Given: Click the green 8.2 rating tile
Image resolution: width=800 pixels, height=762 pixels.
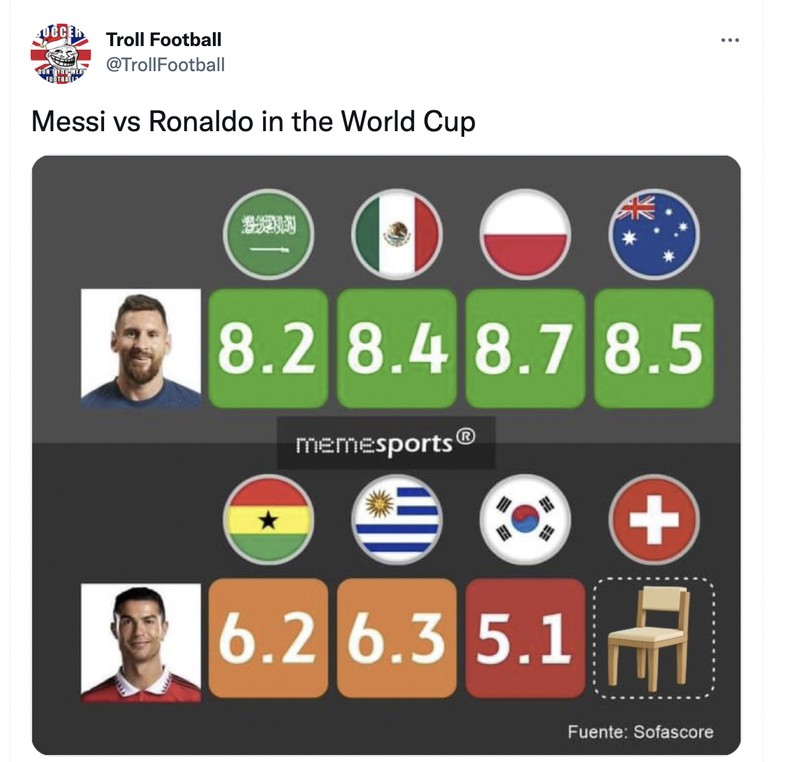Looking at the screenshot, I should [x=267, y=346].
